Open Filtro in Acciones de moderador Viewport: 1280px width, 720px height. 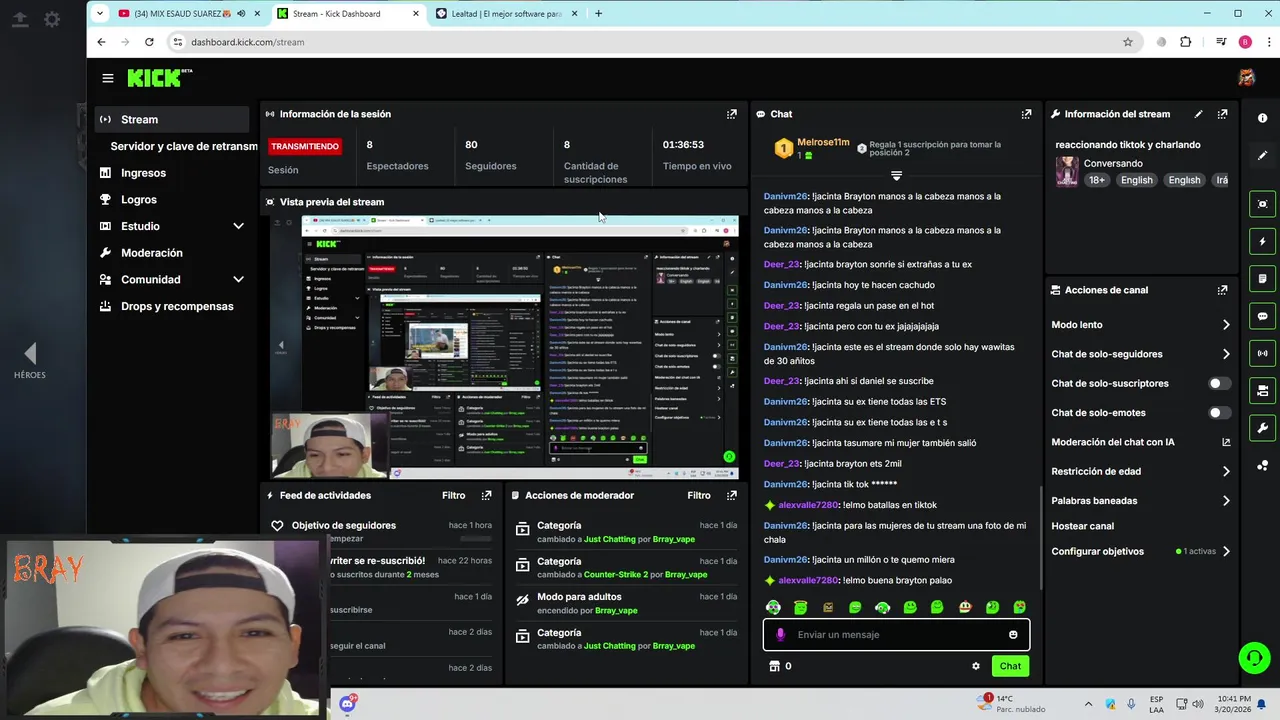tap(699, 495)
